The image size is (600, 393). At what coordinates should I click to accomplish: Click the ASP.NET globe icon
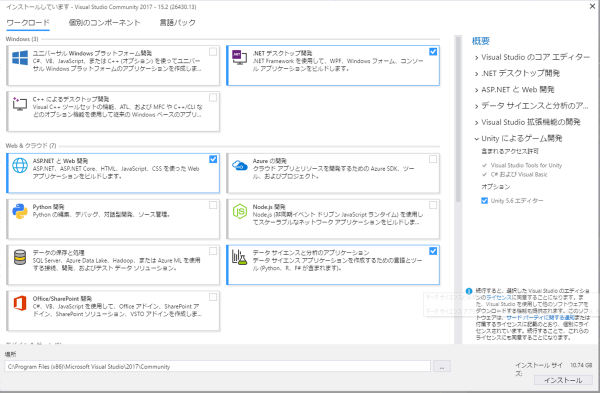tap(20, 165)
